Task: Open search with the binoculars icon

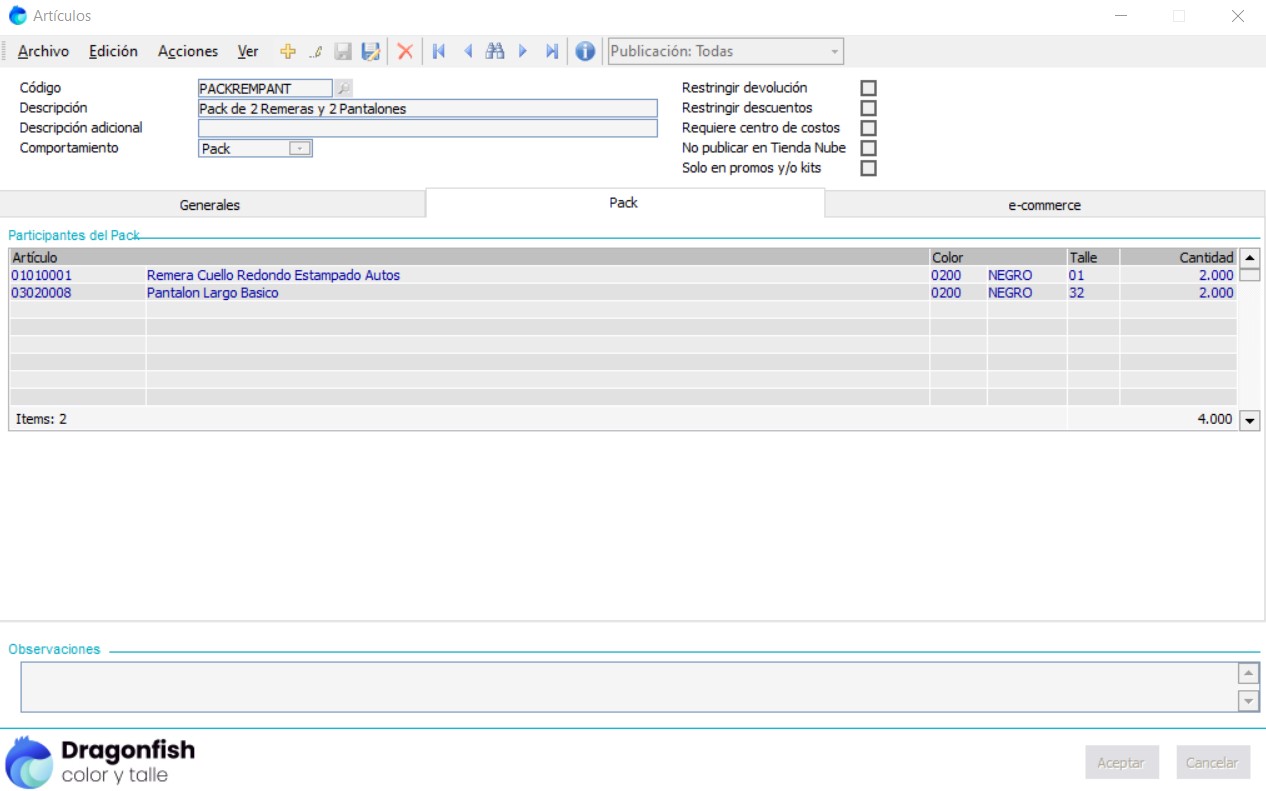Action: (495, 52)
